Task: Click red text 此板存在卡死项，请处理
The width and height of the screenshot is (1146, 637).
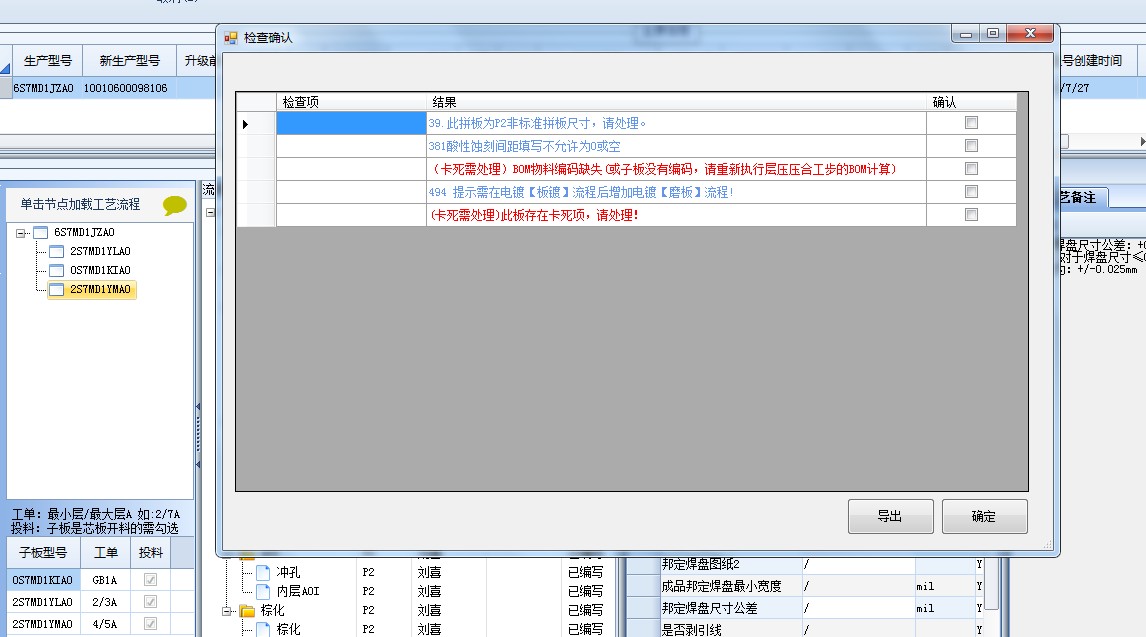Action: tap(534, 215)
